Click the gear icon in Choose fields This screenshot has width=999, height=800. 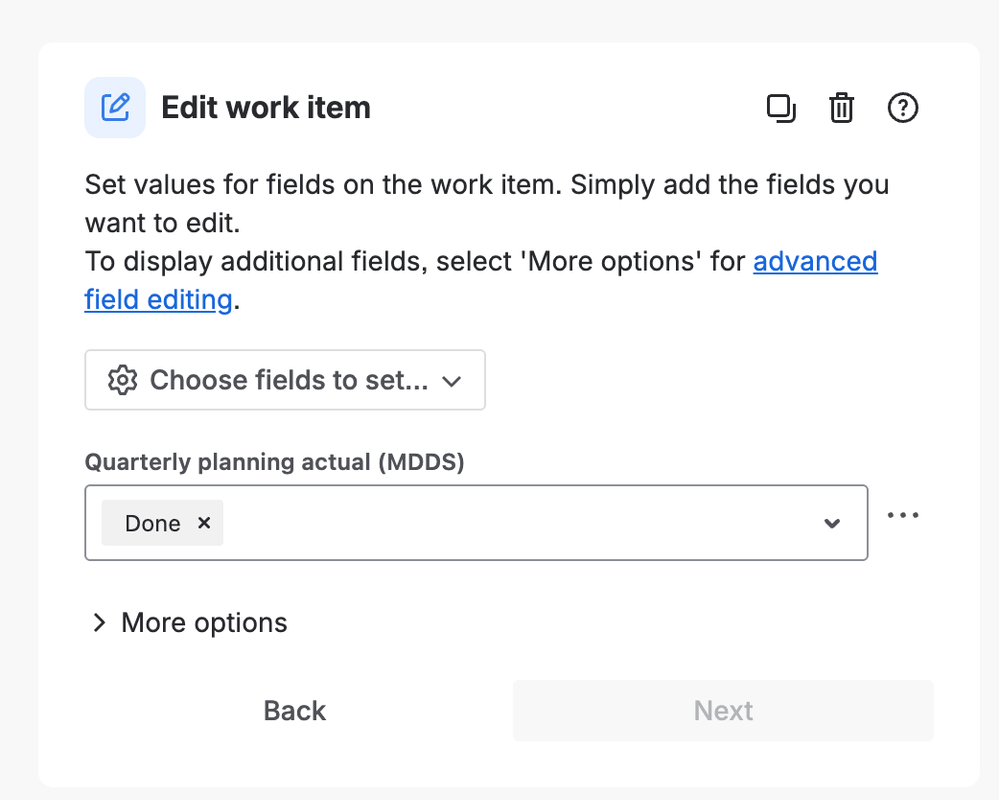pos(122,380)
